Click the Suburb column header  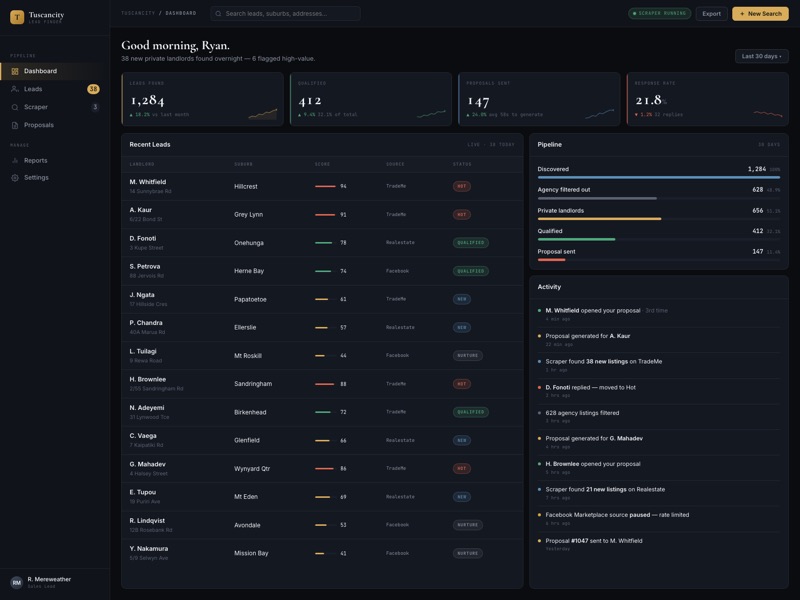(243, 164)
